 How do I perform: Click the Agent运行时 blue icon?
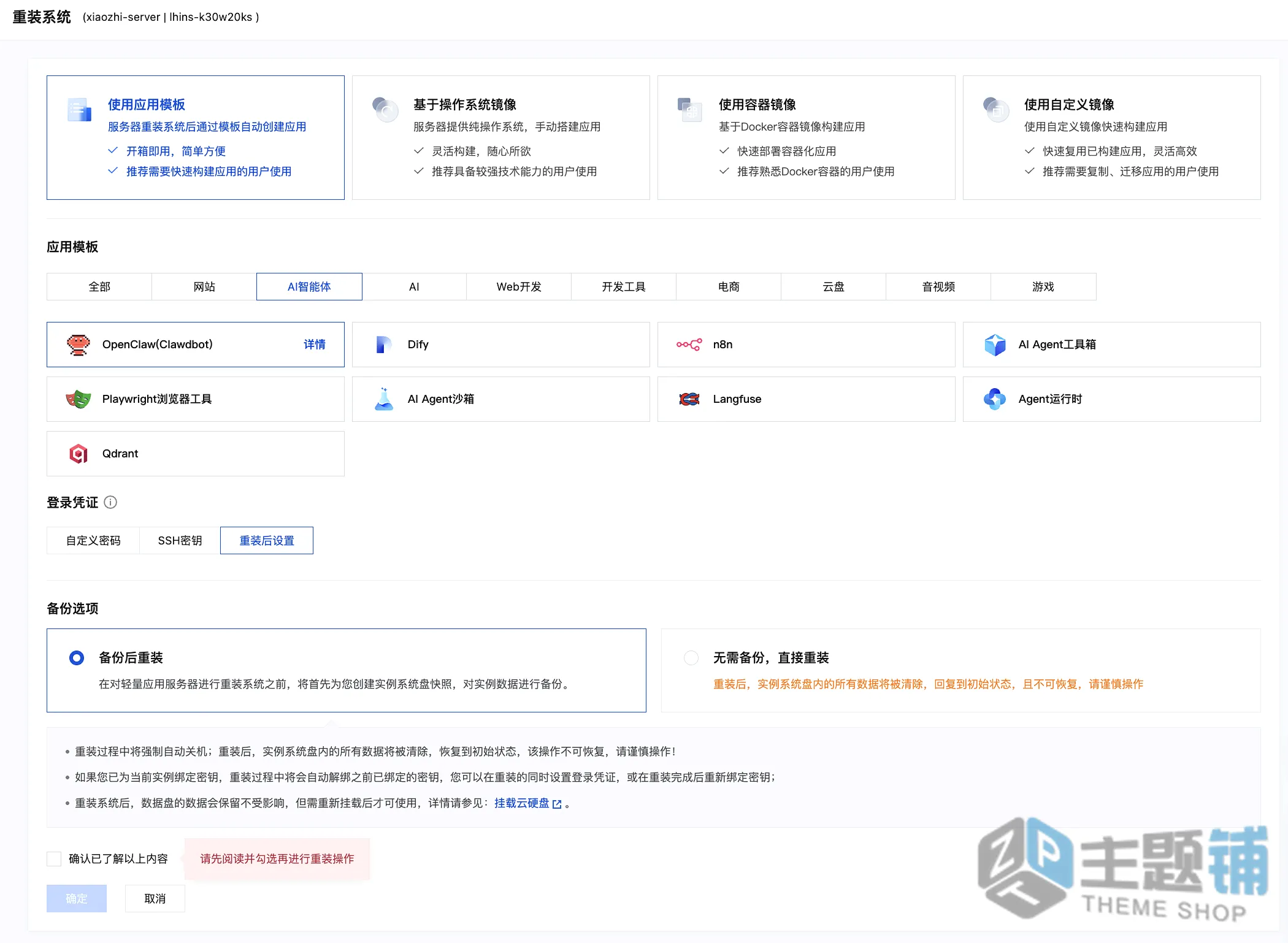995,399
